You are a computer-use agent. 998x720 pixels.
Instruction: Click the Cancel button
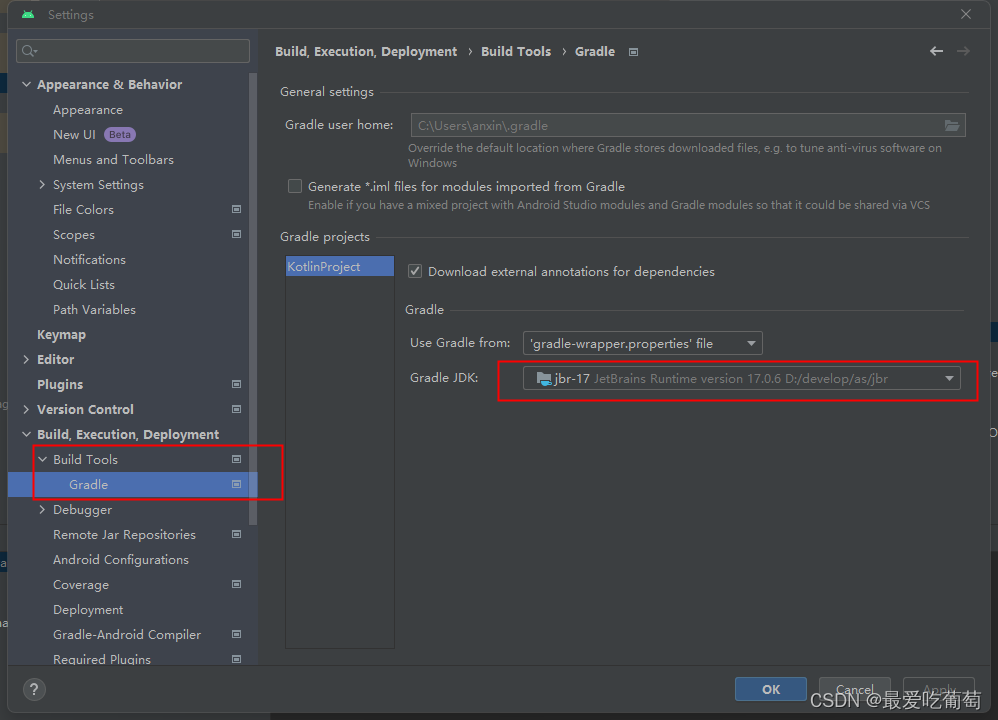click(x=854, y=689)
